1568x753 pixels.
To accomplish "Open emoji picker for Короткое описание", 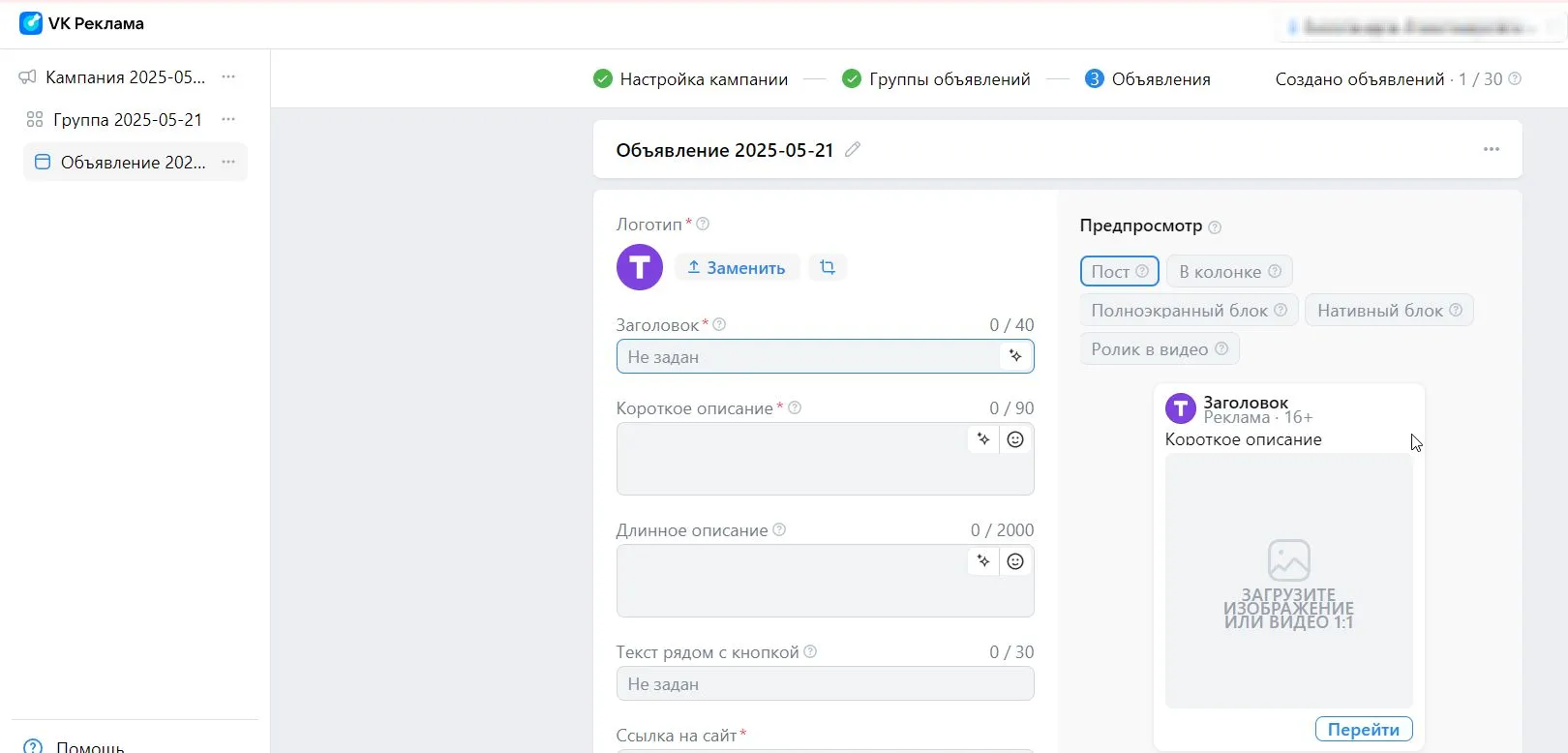I will click(x=1015, y=439).
